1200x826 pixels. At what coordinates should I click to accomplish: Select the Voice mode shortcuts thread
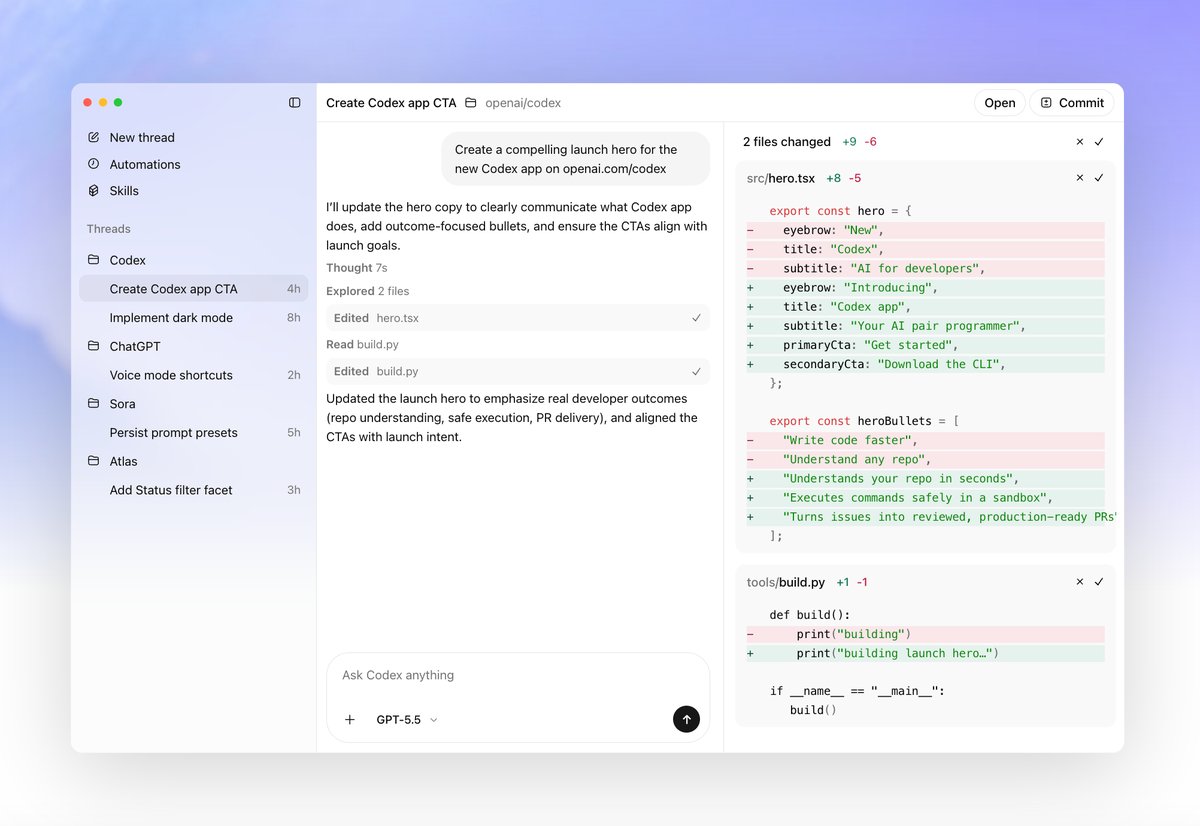coord(194,375)
